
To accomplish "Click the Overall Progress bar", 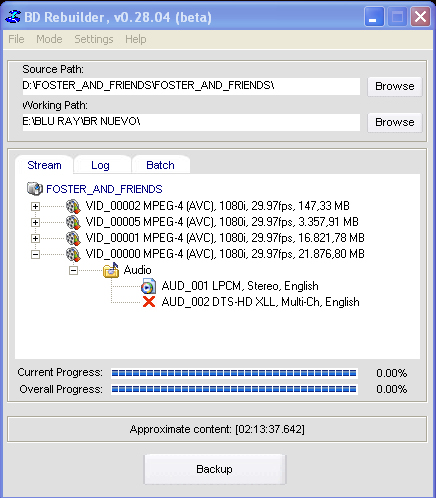I will point(234,389).
